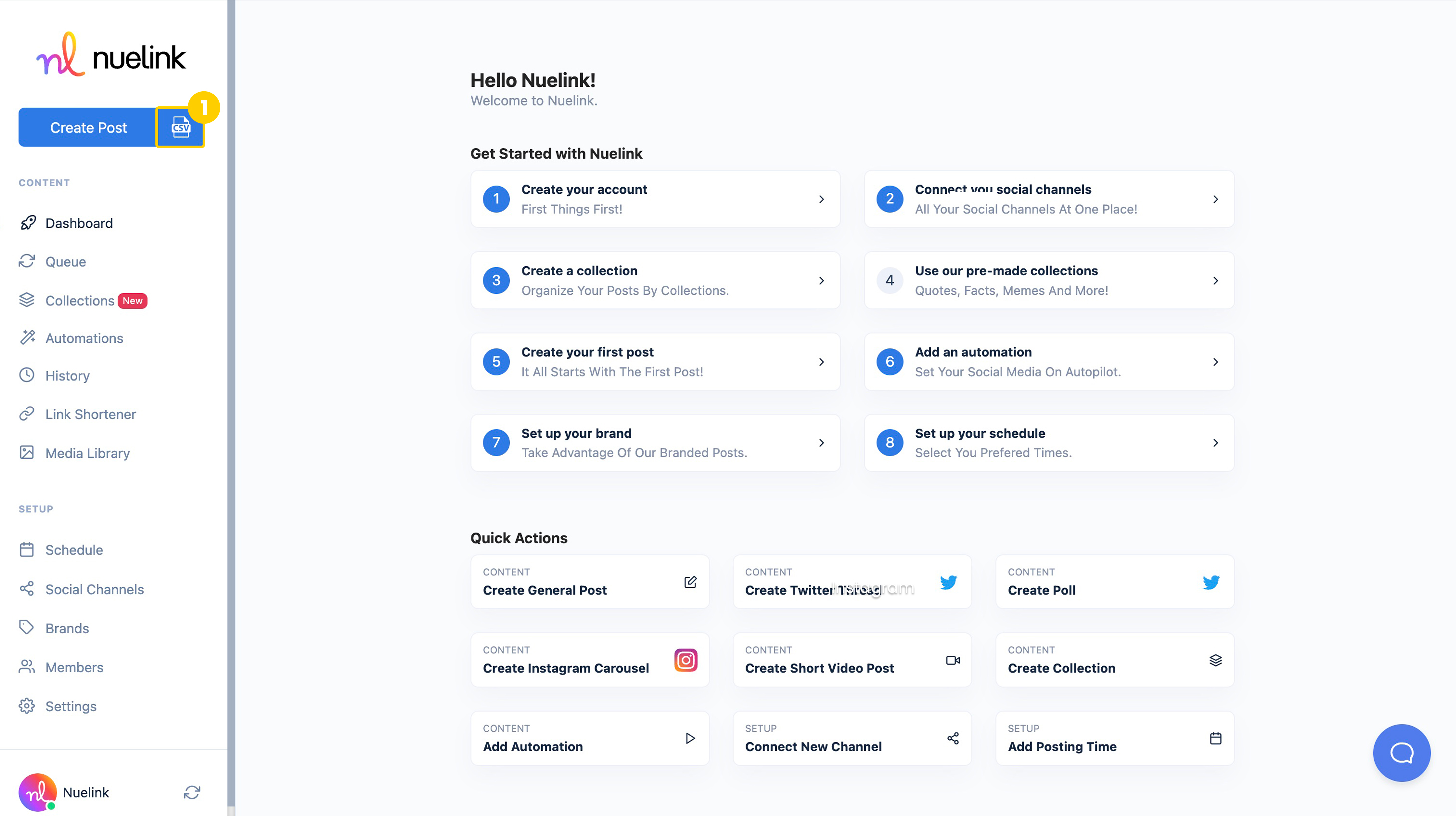Click the sidebar vertical scrollbar

231,396
